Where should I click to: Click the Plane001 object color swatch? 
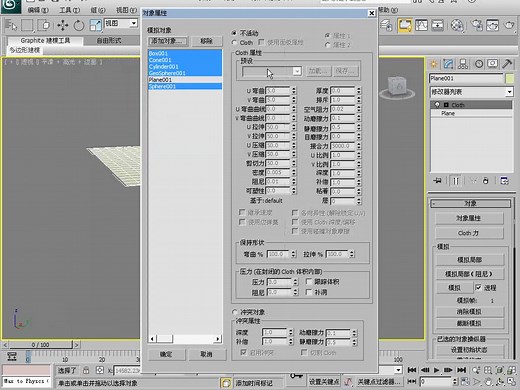(x=510, y=79)
